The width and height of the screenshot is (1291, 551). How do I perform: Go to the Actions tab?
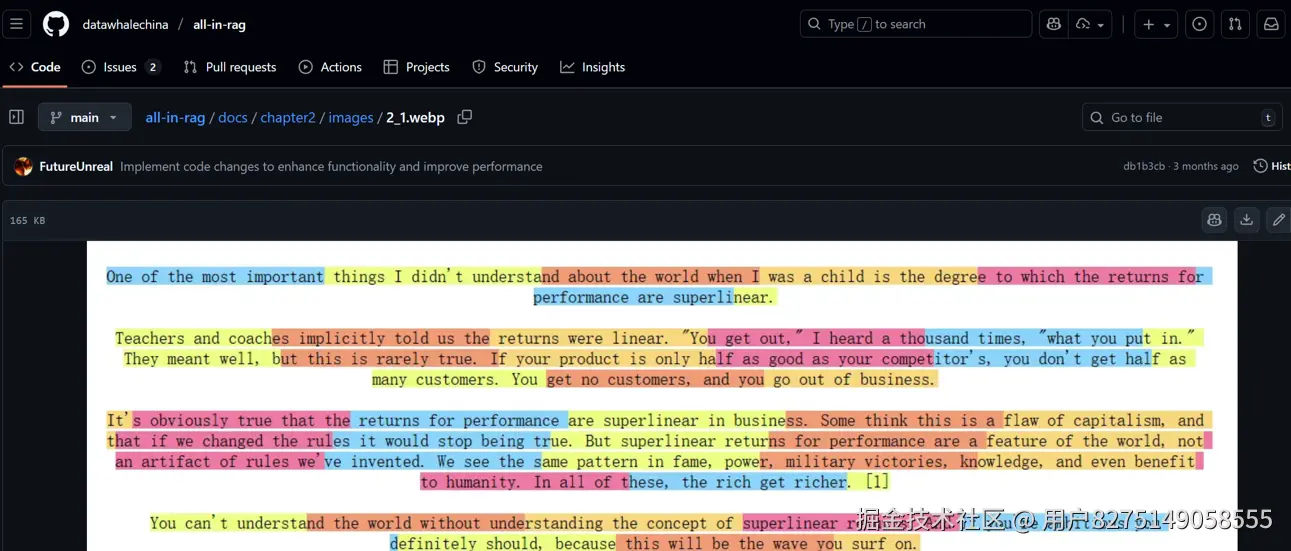point(330,67)
